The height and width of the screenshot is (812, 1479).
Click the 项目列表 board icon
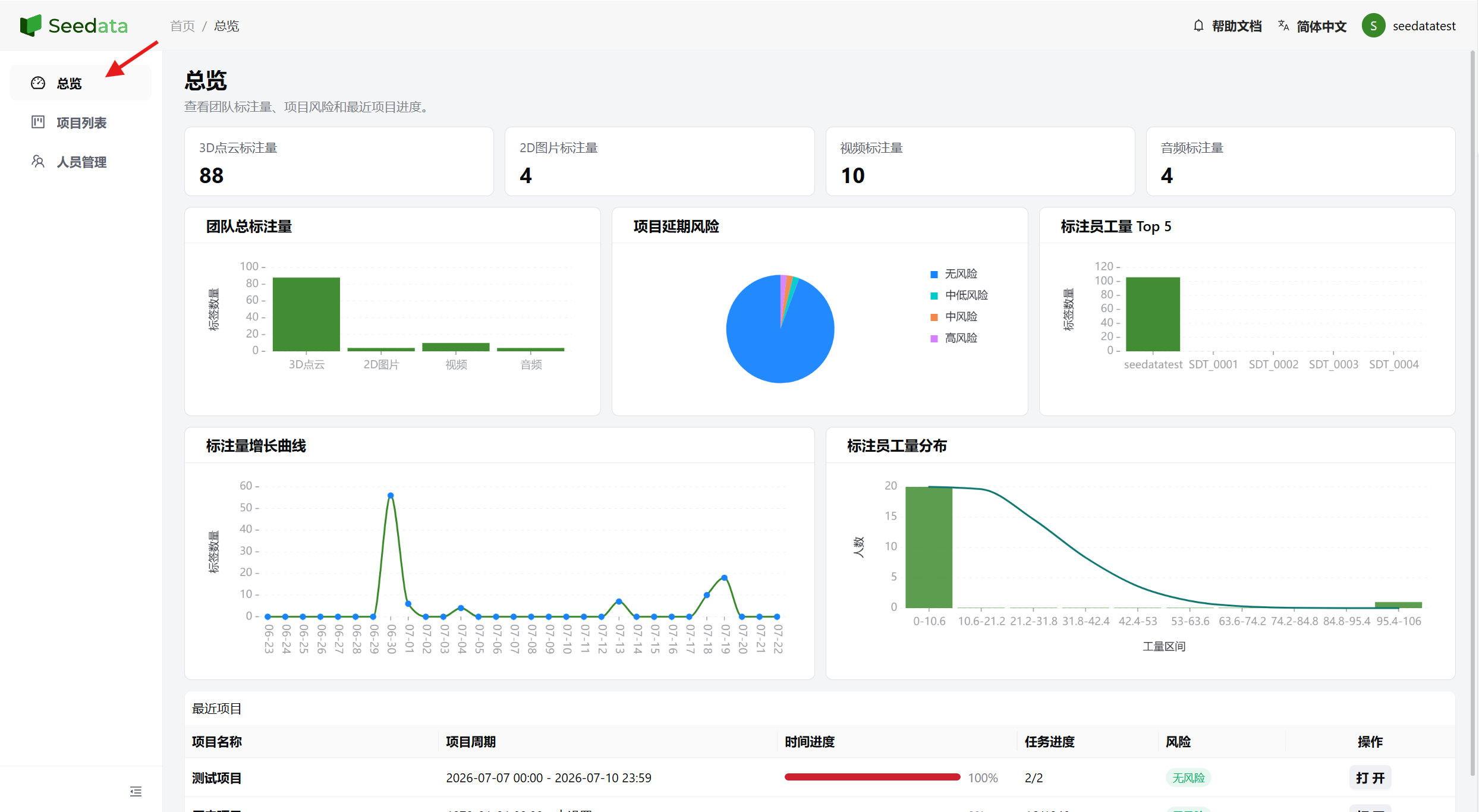[x=38, y=122]
